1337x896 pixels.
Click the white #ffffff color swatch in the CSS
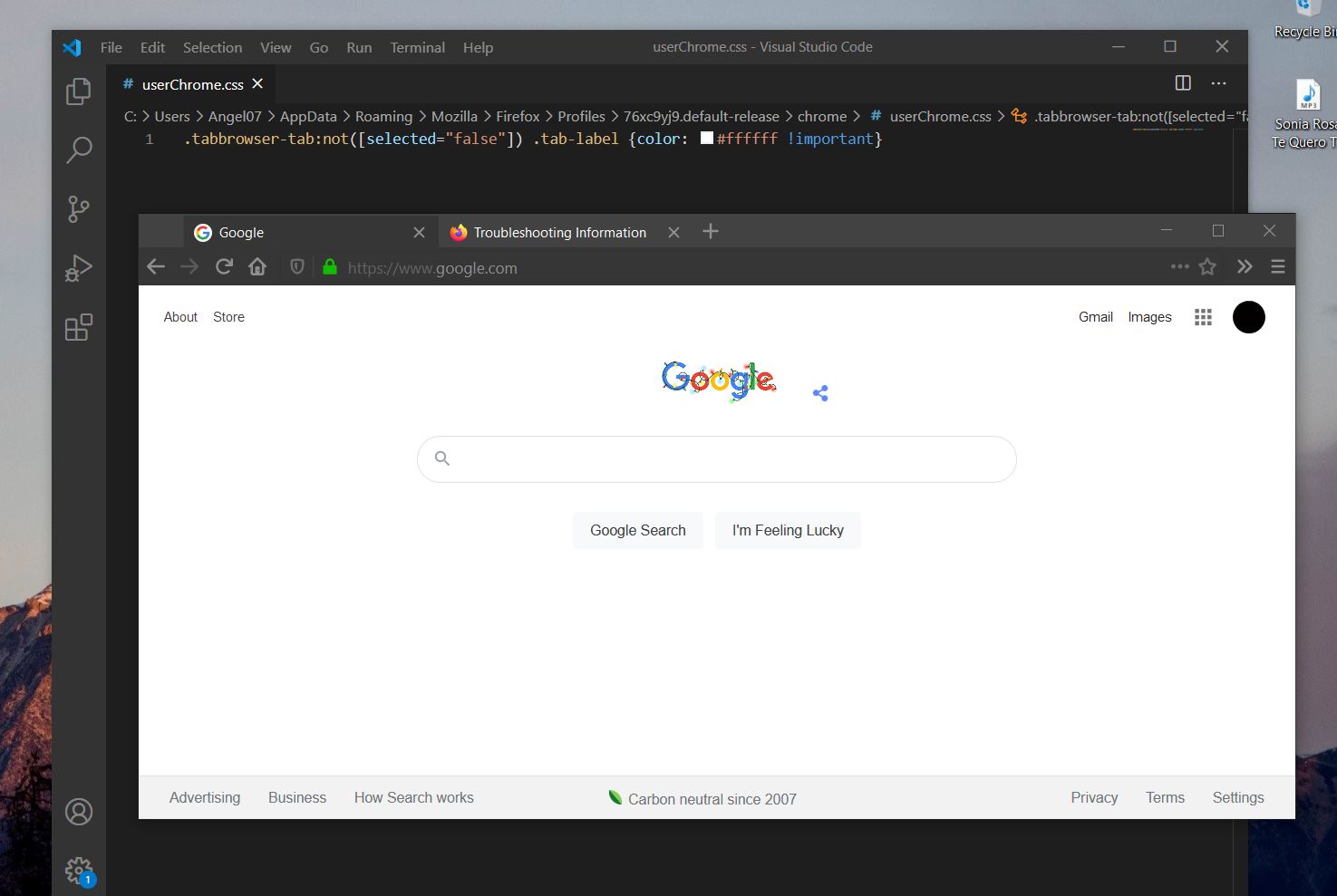pos(706,138)
